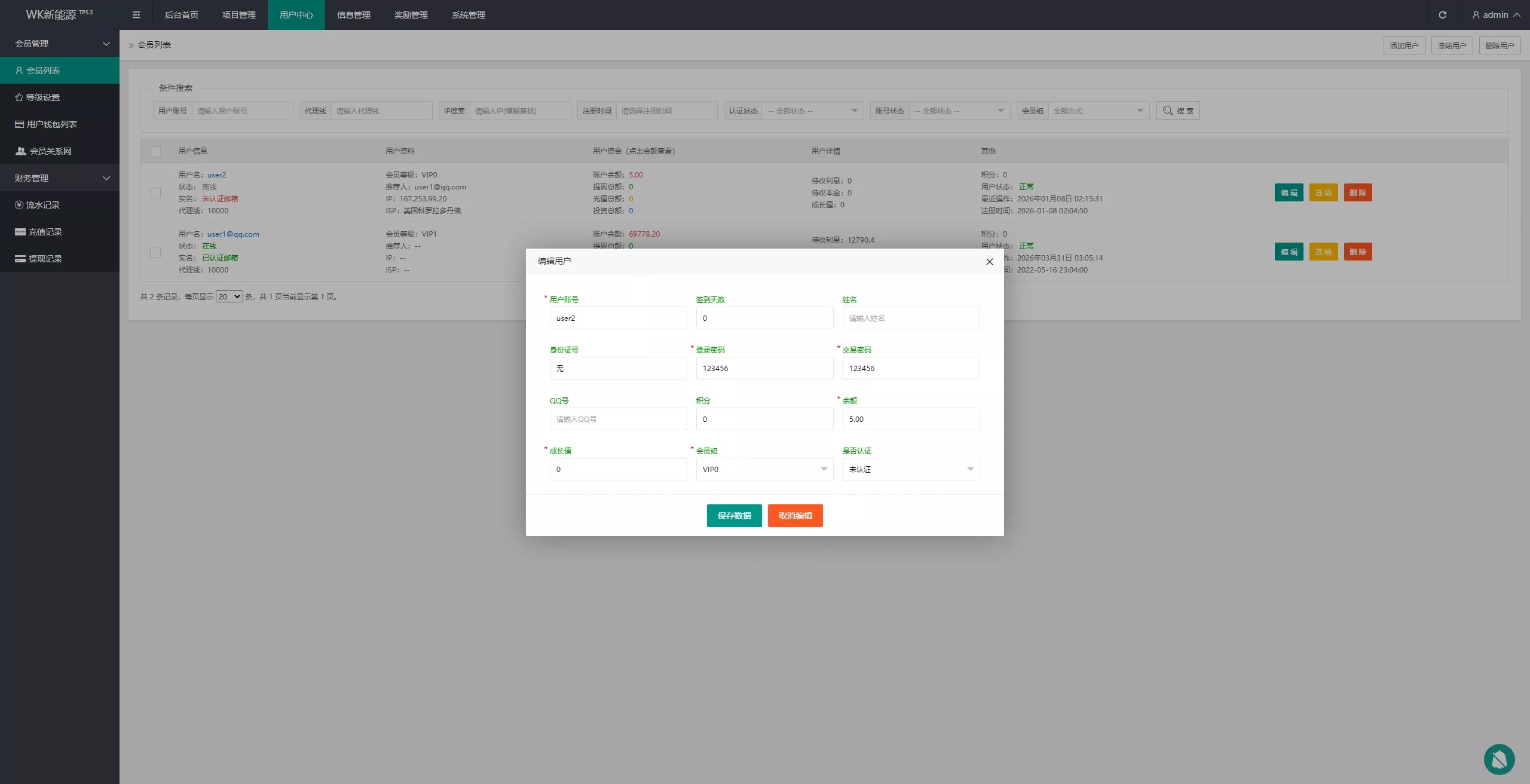Click the 余额 input field
This screenshot has width=1530, height=784.
tap(911, 419)
